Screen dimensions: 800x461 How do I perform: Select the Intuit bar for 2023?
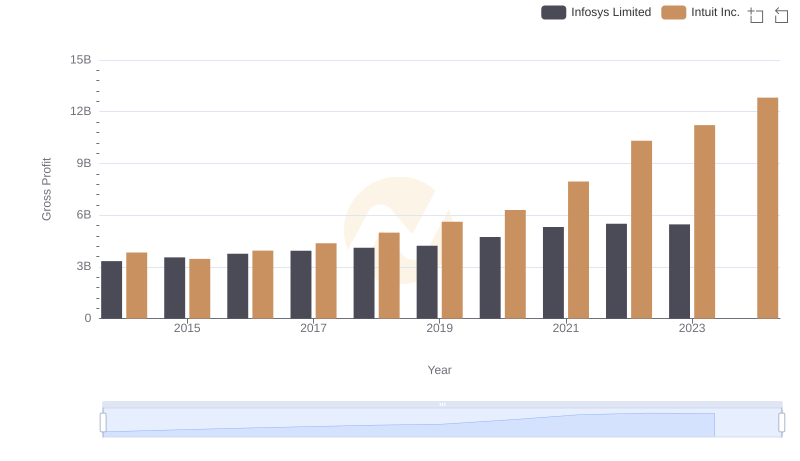pyautogui.click(x=704, y=222)
